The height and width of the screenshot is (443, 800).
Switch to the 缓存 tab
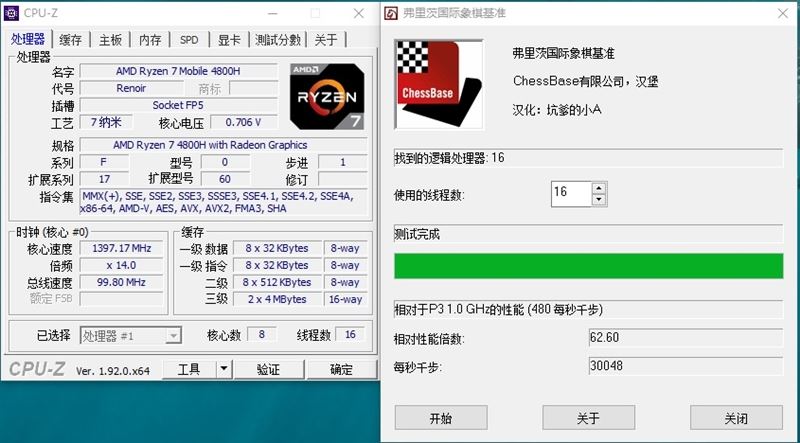click(70, 40)
